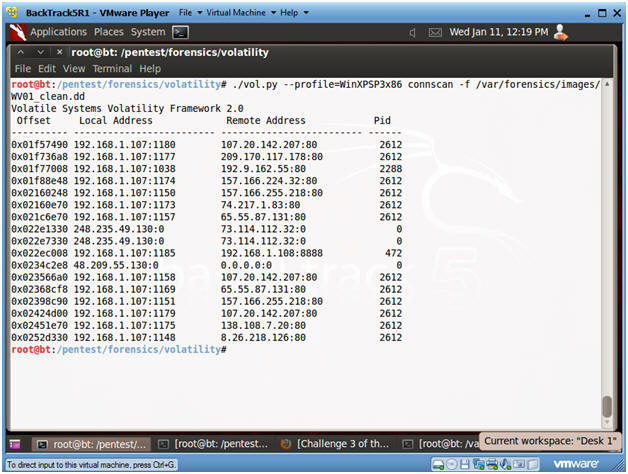Open the mail envelope indicator icon
The height and width of the screenshot is (474, 628).
coord(435,32)
